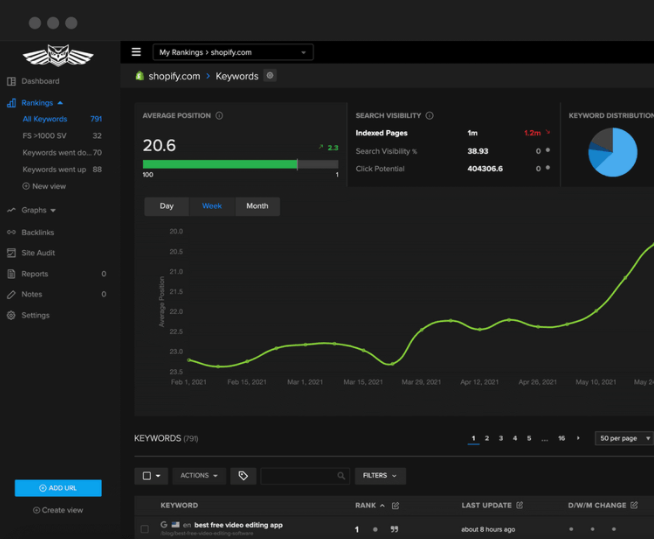
Task: Go to keywords page 2
Action: pos(487,438)
